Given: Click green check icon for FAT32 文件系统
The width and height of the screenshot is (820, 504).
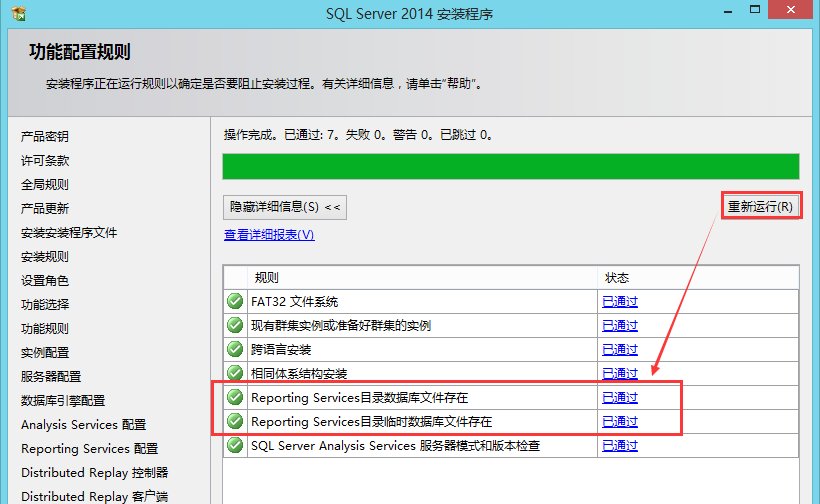Looking at the screenshot, I should pos(235,301).
